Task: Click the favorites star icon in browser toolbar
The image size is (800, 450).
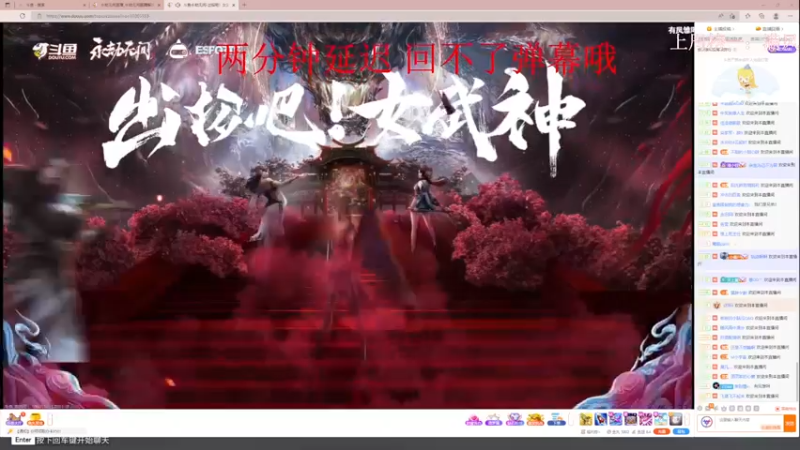Action: click(x=747, y=16)
